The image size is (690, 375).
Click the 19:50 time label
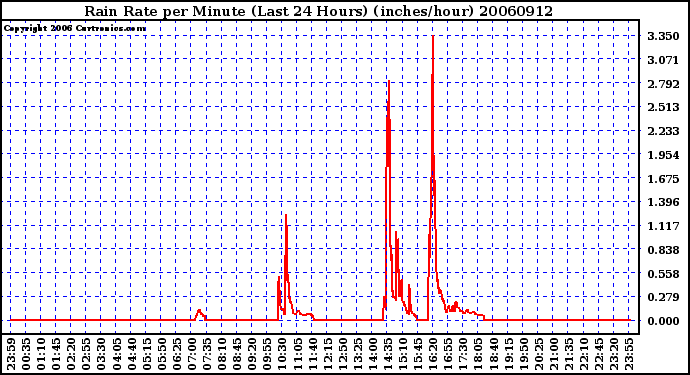523,354
